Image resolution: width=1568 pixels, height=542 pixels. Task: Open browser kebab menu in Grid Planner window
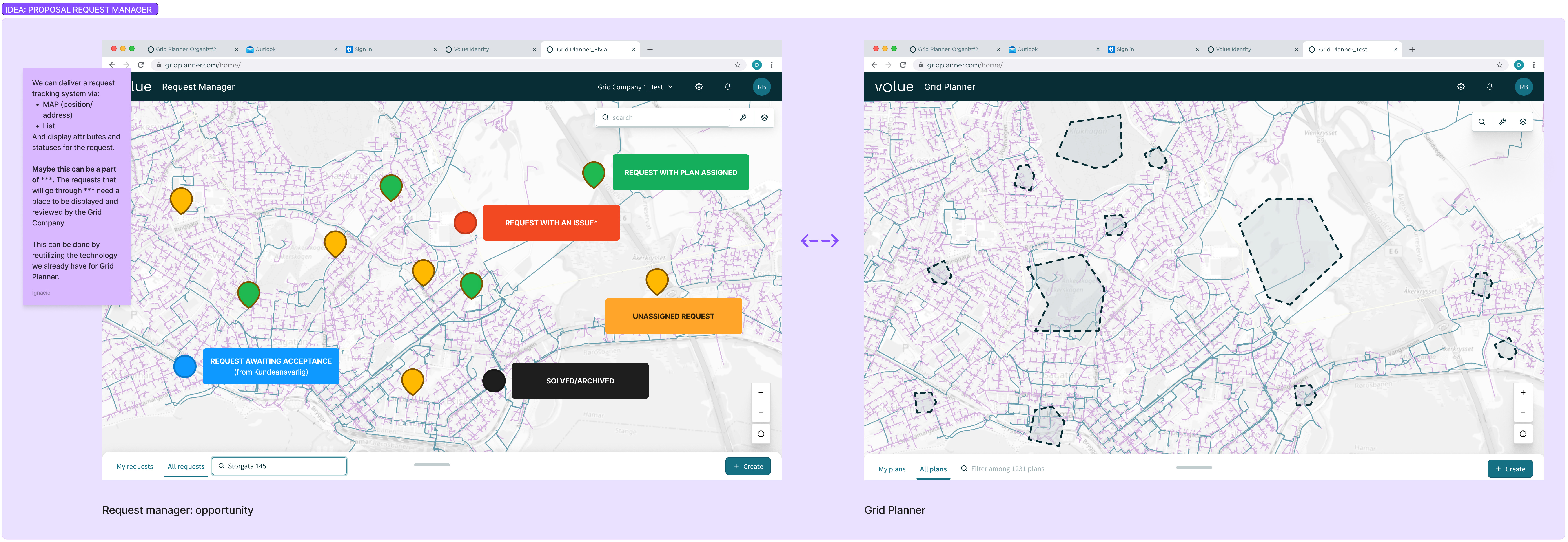(x=1534, y=65)
